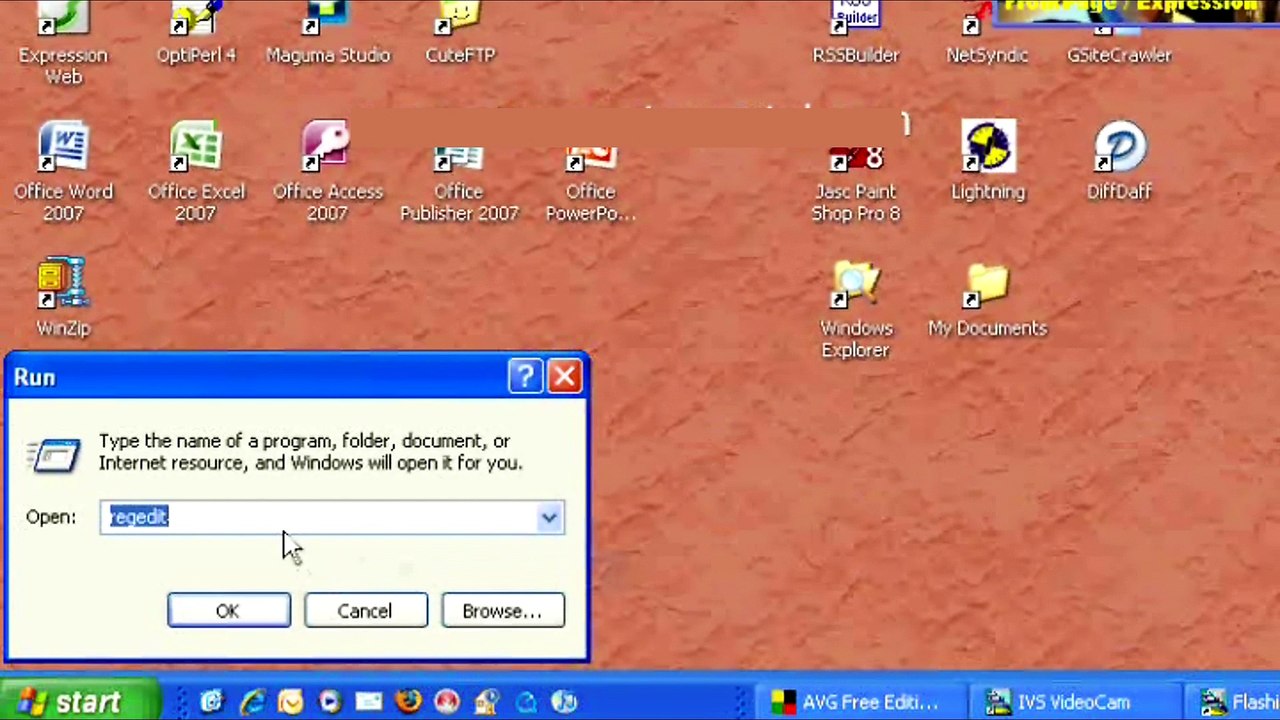Click the Windows Explorer desktop icon

tap(856, 309)
